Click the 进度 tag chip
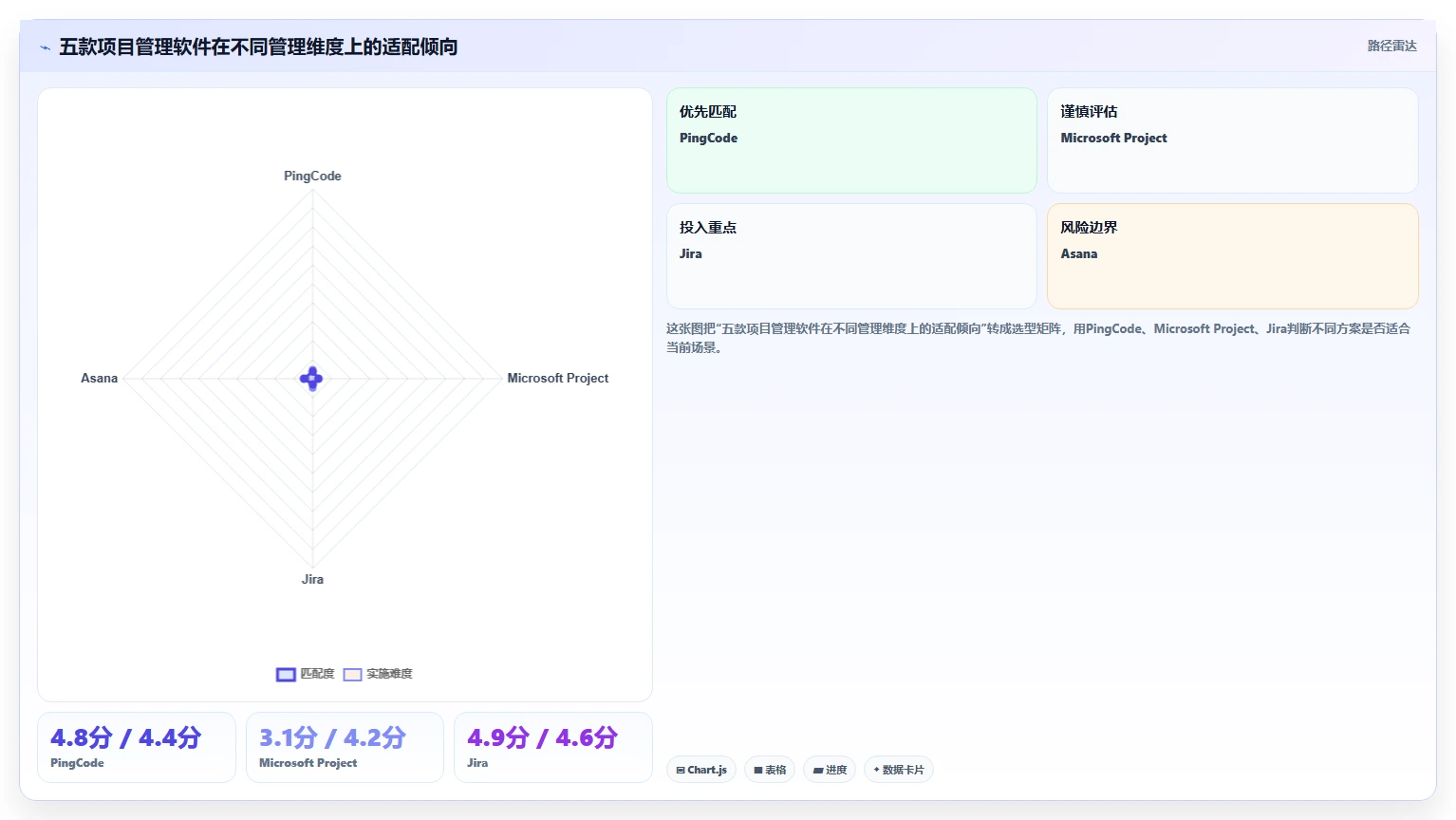1456x820 pixels. 830,770
